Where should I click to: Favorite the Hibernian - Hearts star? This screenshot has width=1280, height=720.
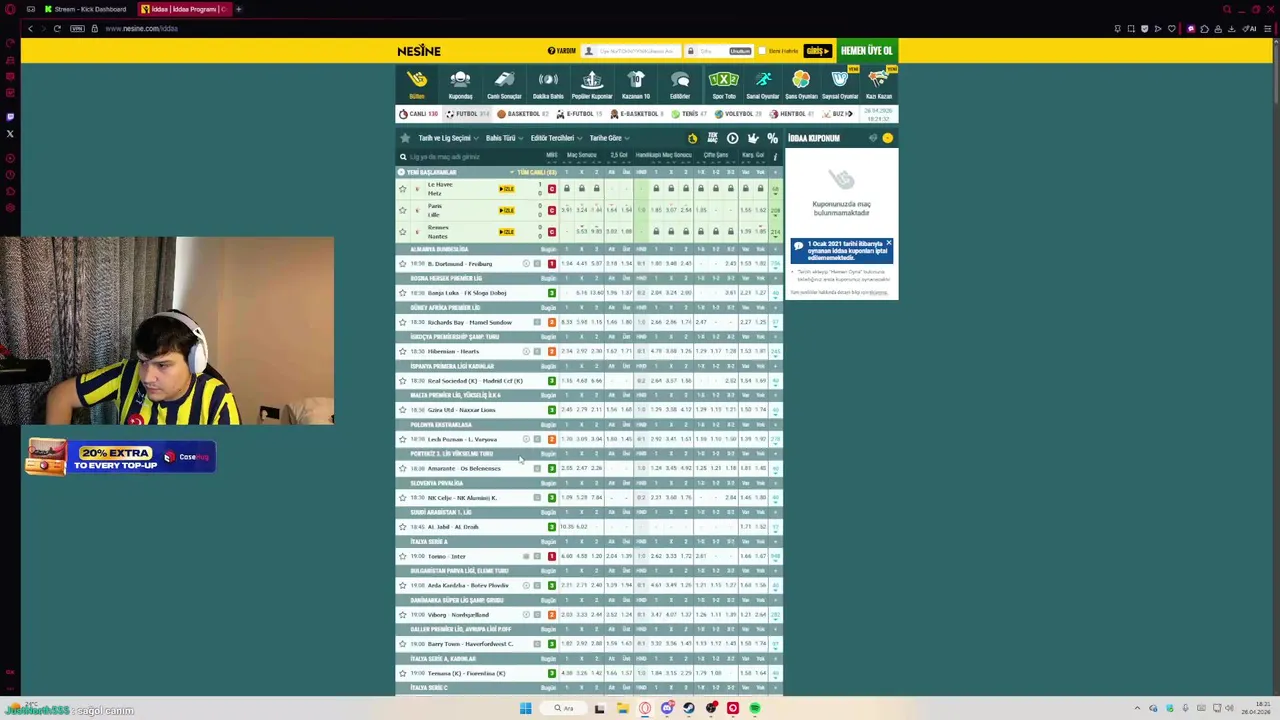click(403, 351)
